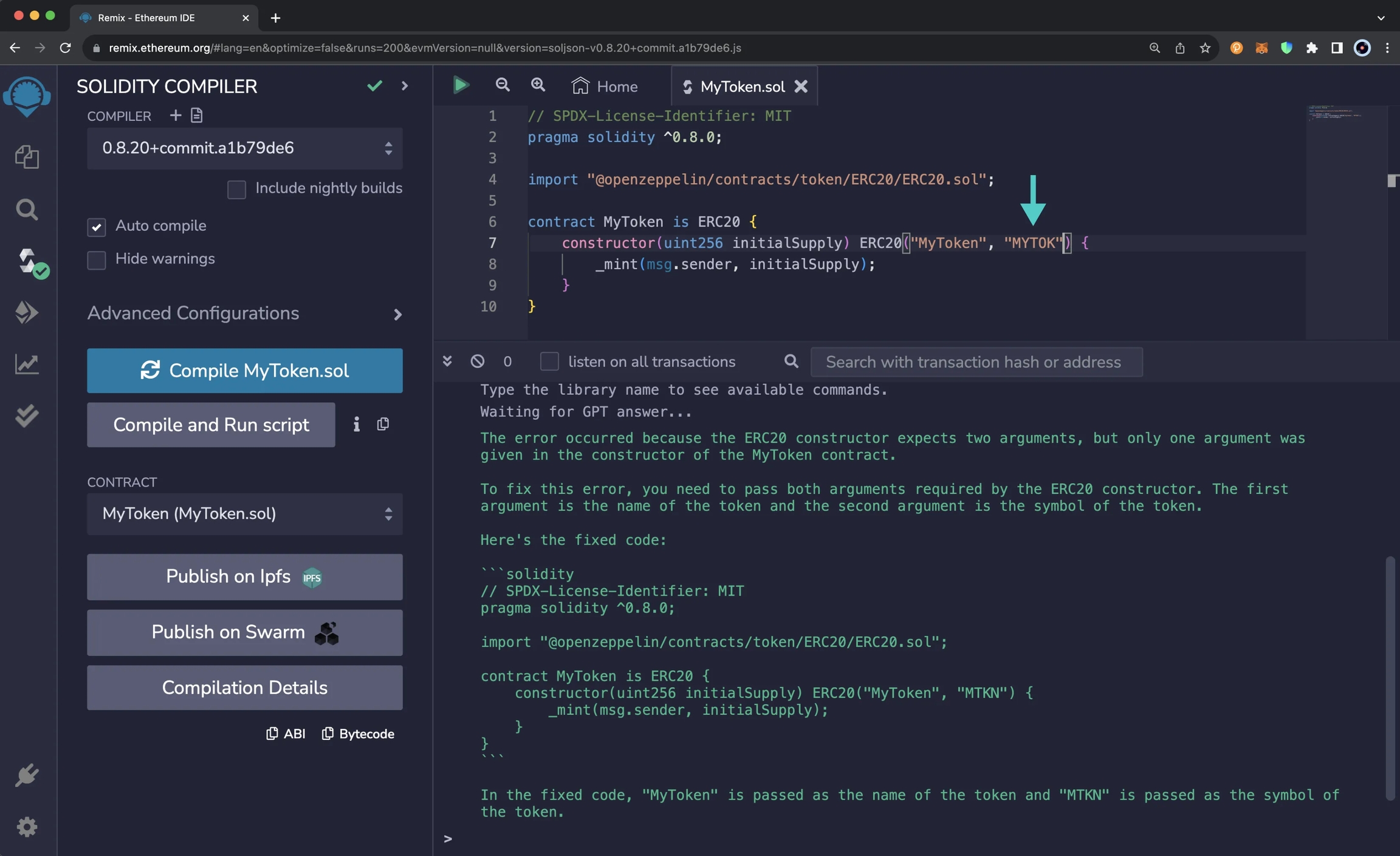Open the file search sidebar icon
Image resolution: width=1400 pixels, height=856 pixels.
click(x=27, y=210)
